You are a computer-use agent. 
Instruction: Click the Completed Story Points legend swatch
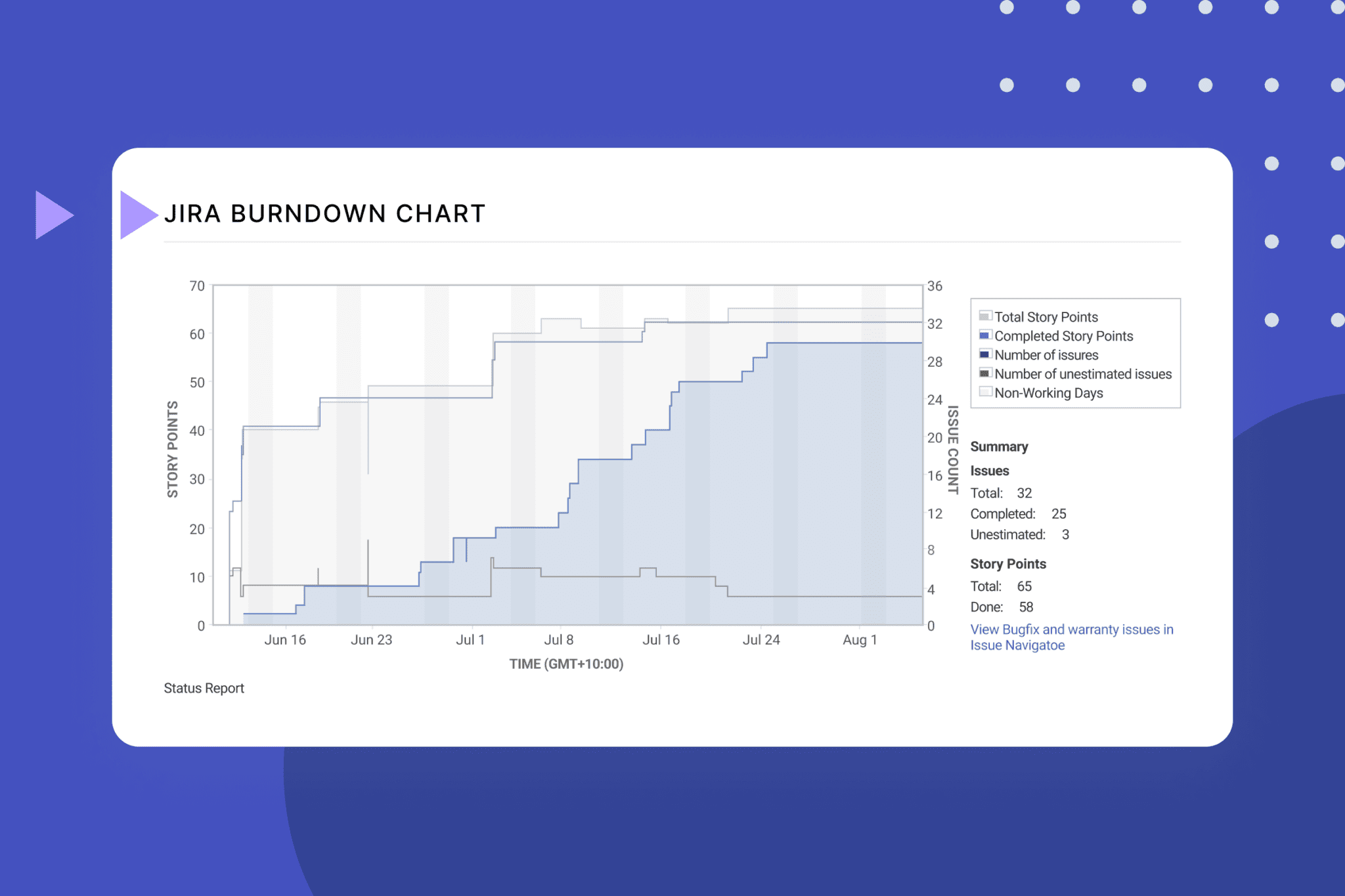click(x=984, y=335)
